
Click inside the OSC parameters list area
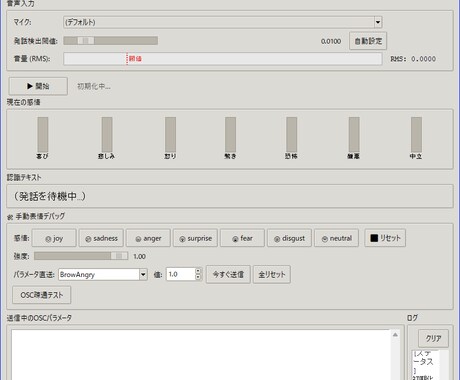coord(201,354)
